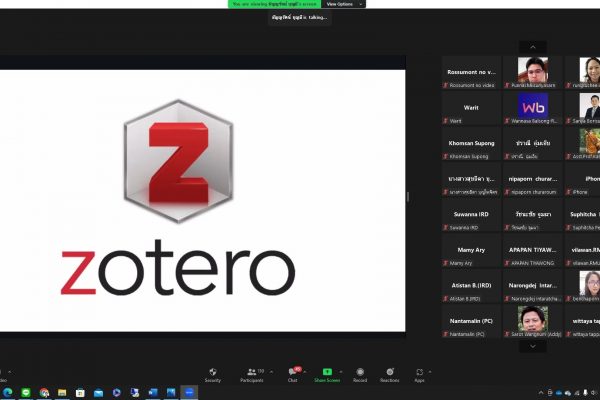Select video tile of man with glasses, top row
The height and width of the screenshot is (400, 600).
click(533, 73)
